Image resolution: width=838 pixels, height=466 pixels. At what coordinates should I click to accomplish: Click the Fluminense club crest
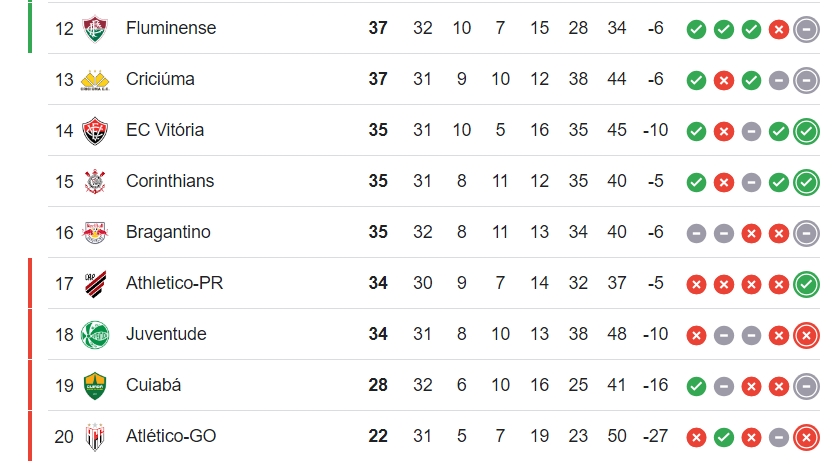(95, 28)
